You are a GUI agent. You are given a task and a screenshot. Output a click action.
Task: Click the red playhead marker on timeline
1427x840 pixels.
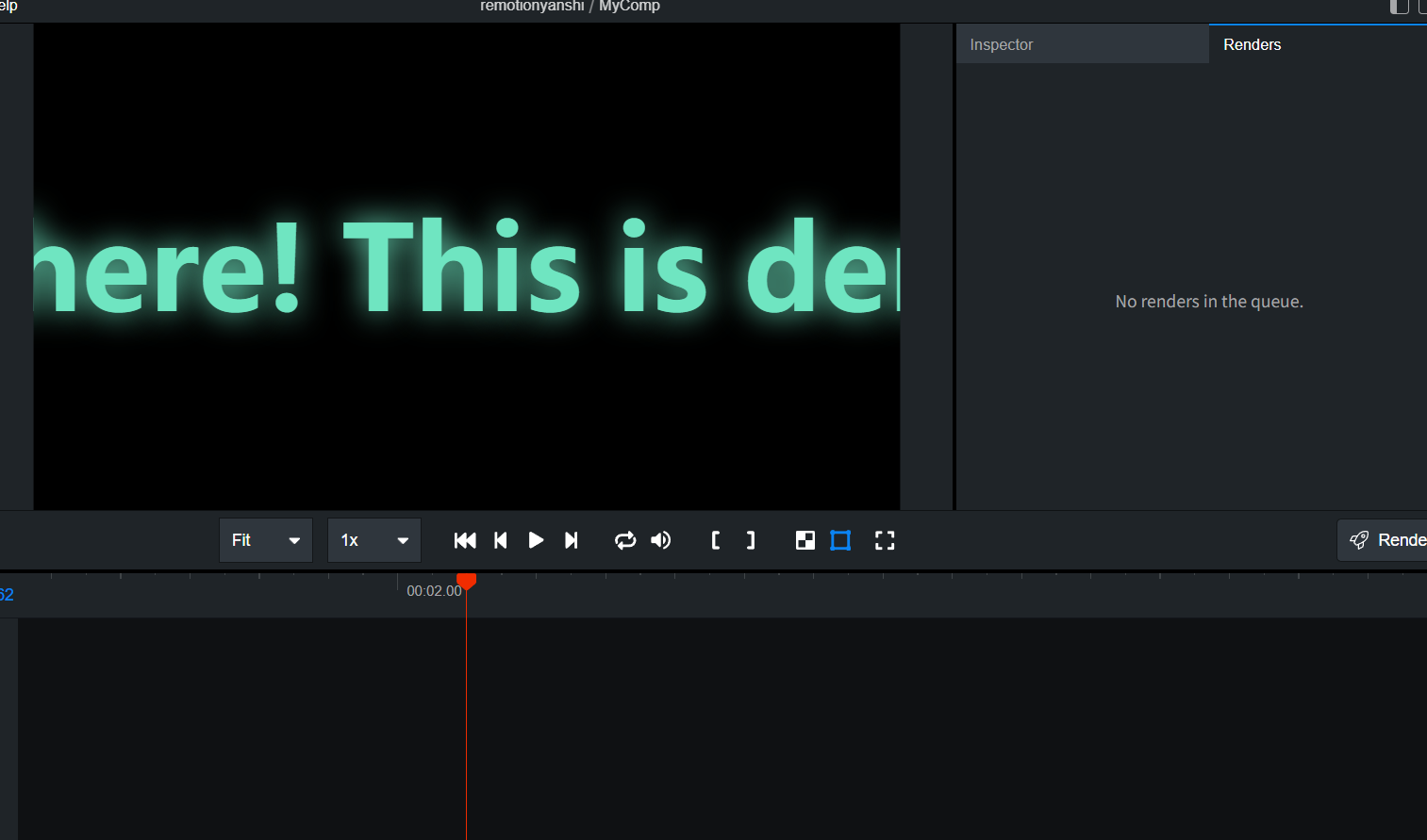[x=466, y=581]
